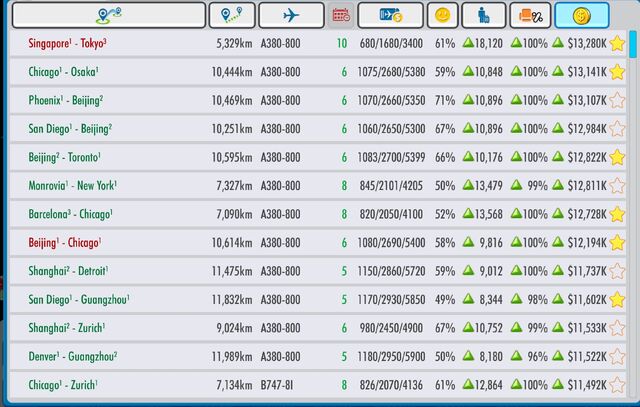Sort by satisfaction smiley face header

coord(442,16)
